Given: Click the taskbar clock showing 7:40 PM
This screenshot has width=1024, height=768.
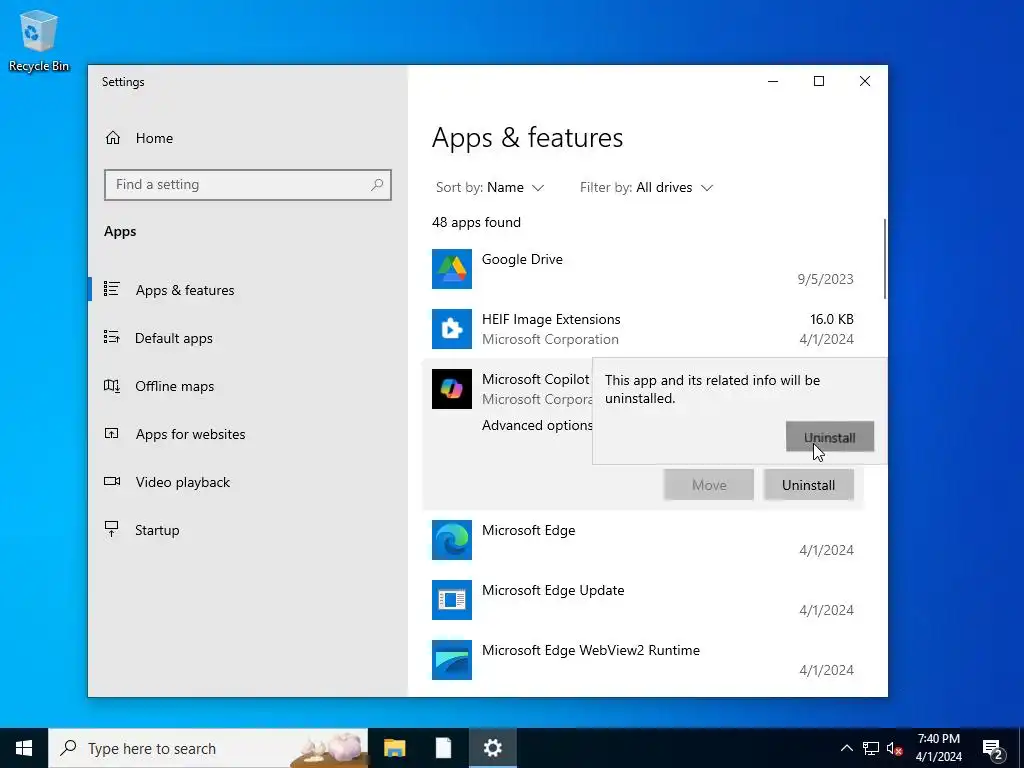Looking at the screenshot, I should 938,748.
